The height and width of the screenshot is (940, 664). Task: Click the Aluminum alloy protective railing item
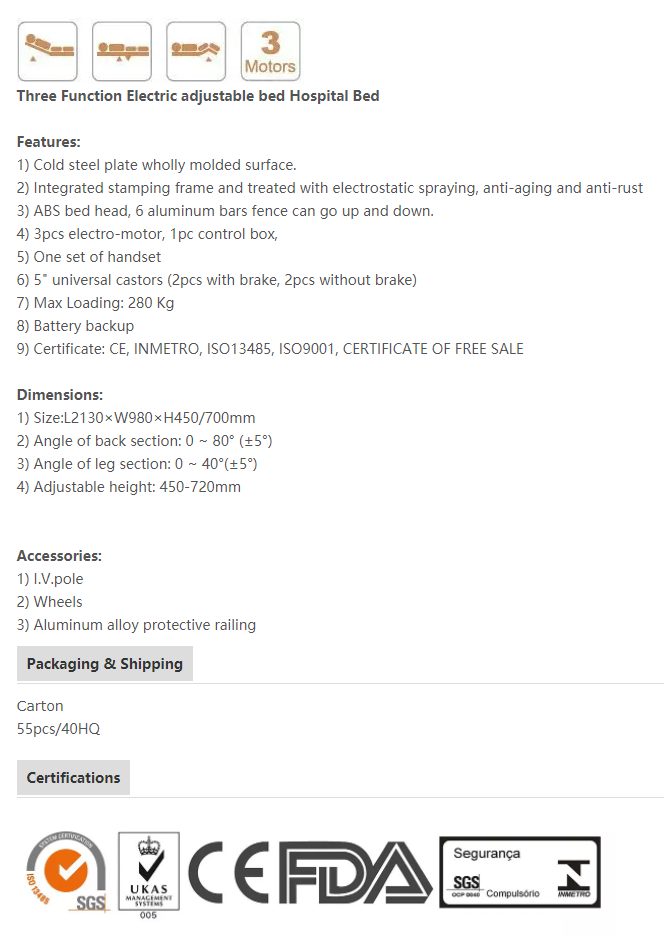coord(136,625)
